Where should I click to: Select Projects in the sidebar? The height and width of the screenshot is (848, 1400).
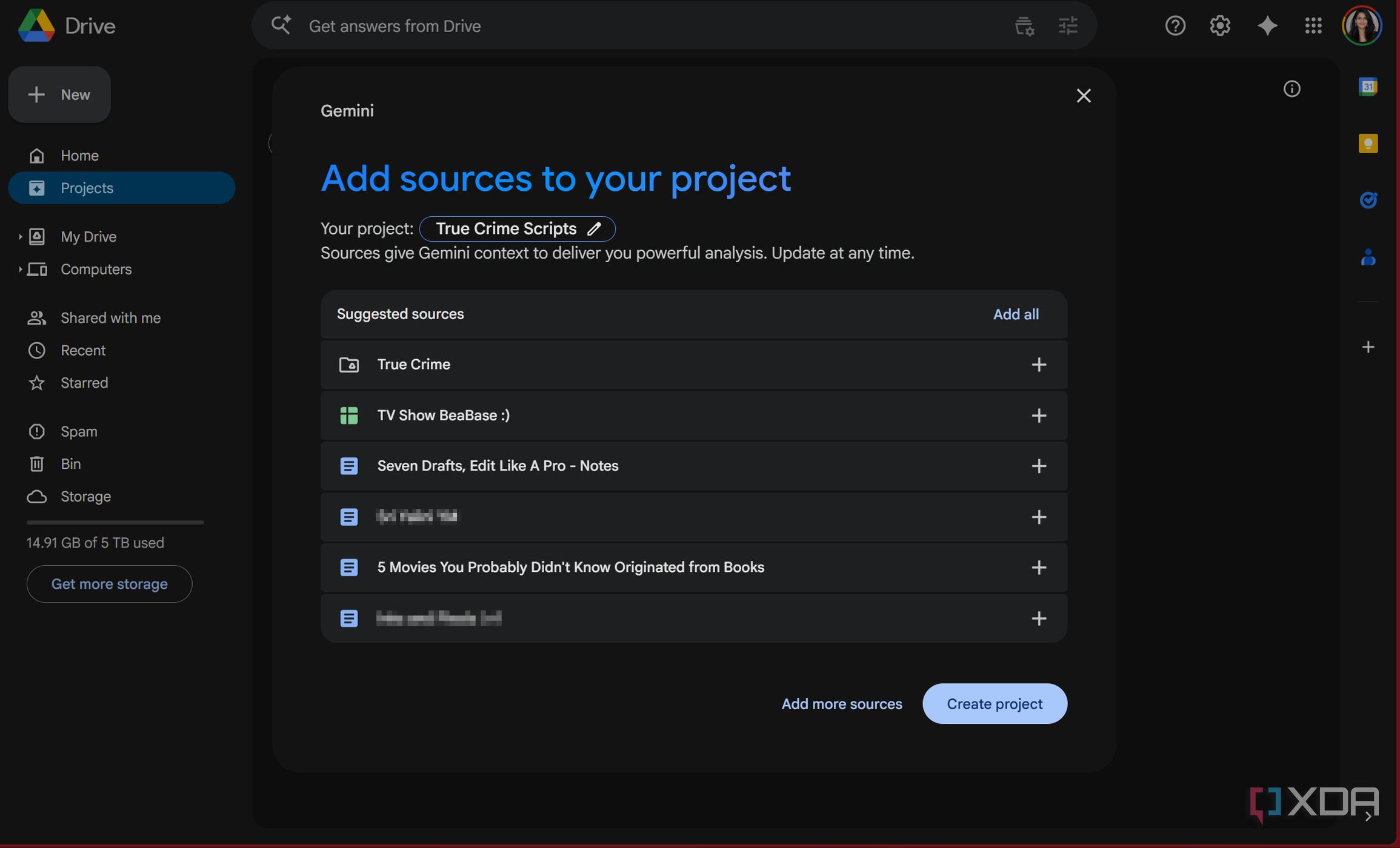(121, 188)
